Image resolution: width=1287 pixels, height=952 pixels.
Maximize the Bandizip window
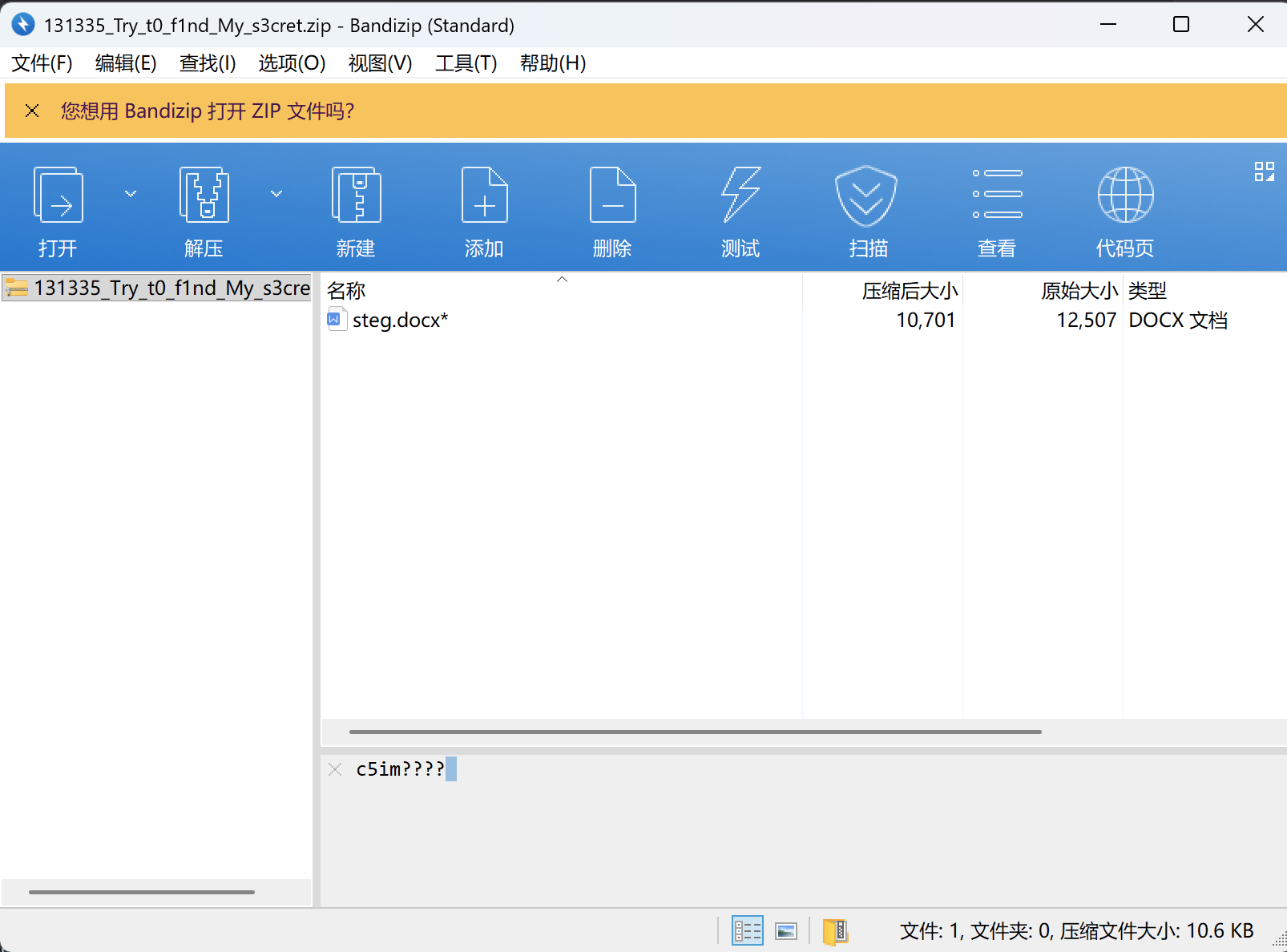1181,25
